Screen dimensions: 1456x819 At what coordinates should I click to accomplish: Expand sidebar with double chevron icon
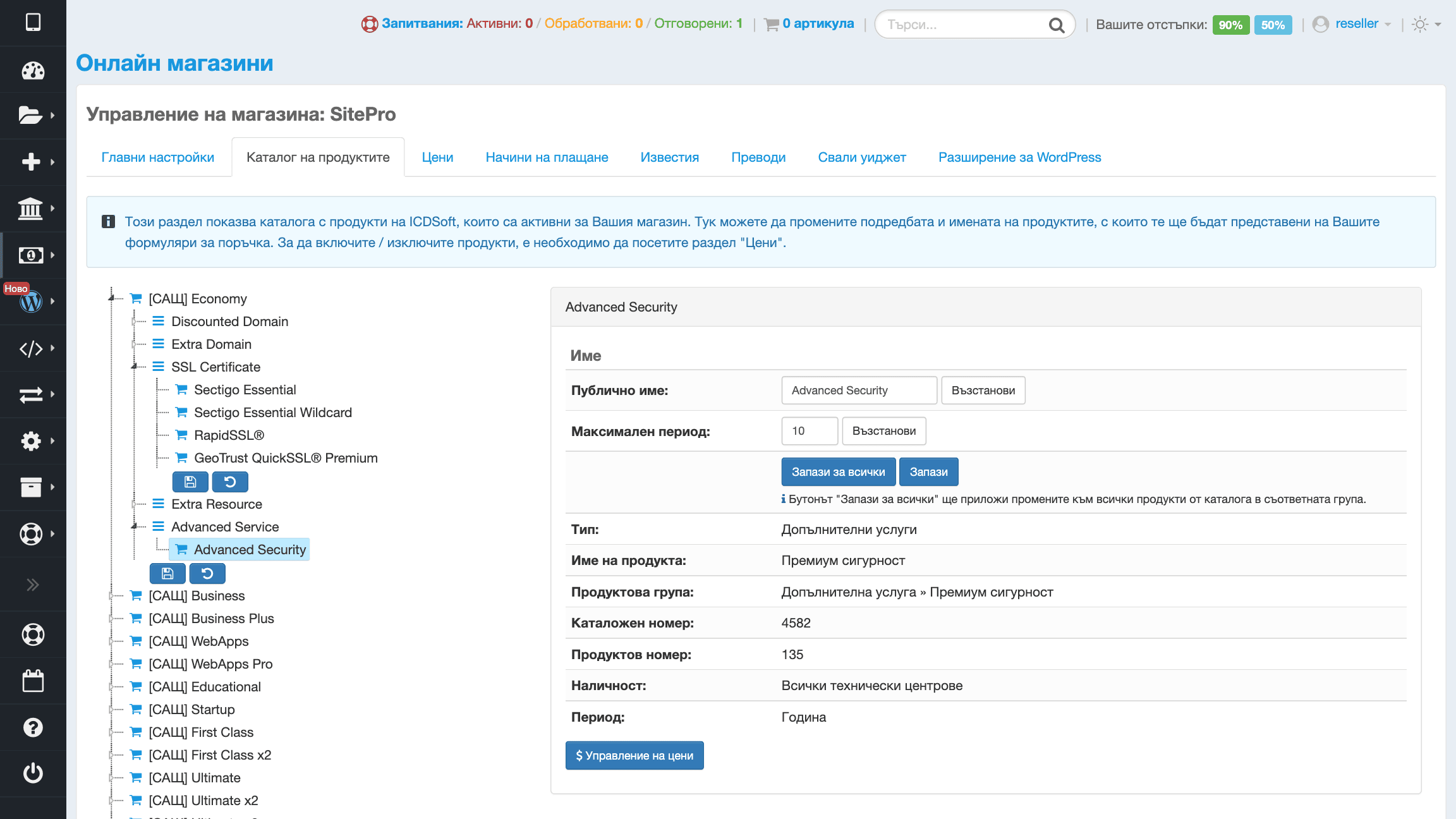tap(33, 585)
